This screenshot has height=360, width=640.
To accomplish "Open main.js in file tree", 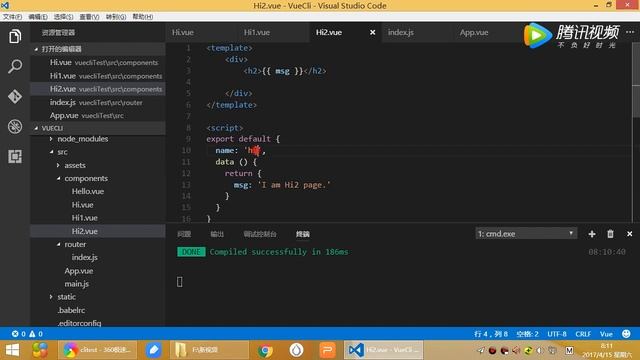I will coord(76,284).
